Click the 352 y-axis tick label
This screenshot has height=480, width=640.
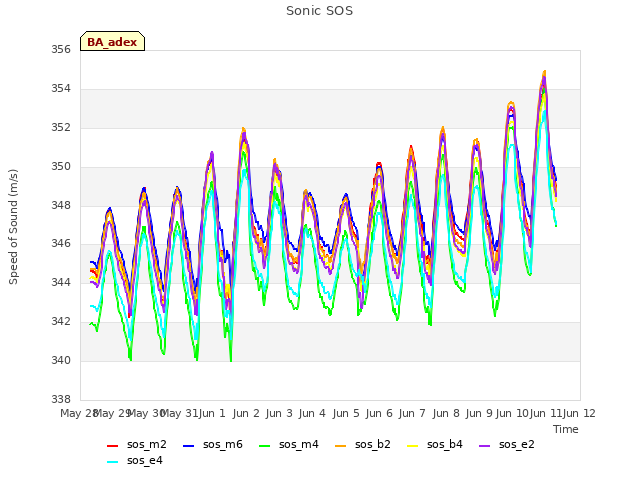pos(61,128)
